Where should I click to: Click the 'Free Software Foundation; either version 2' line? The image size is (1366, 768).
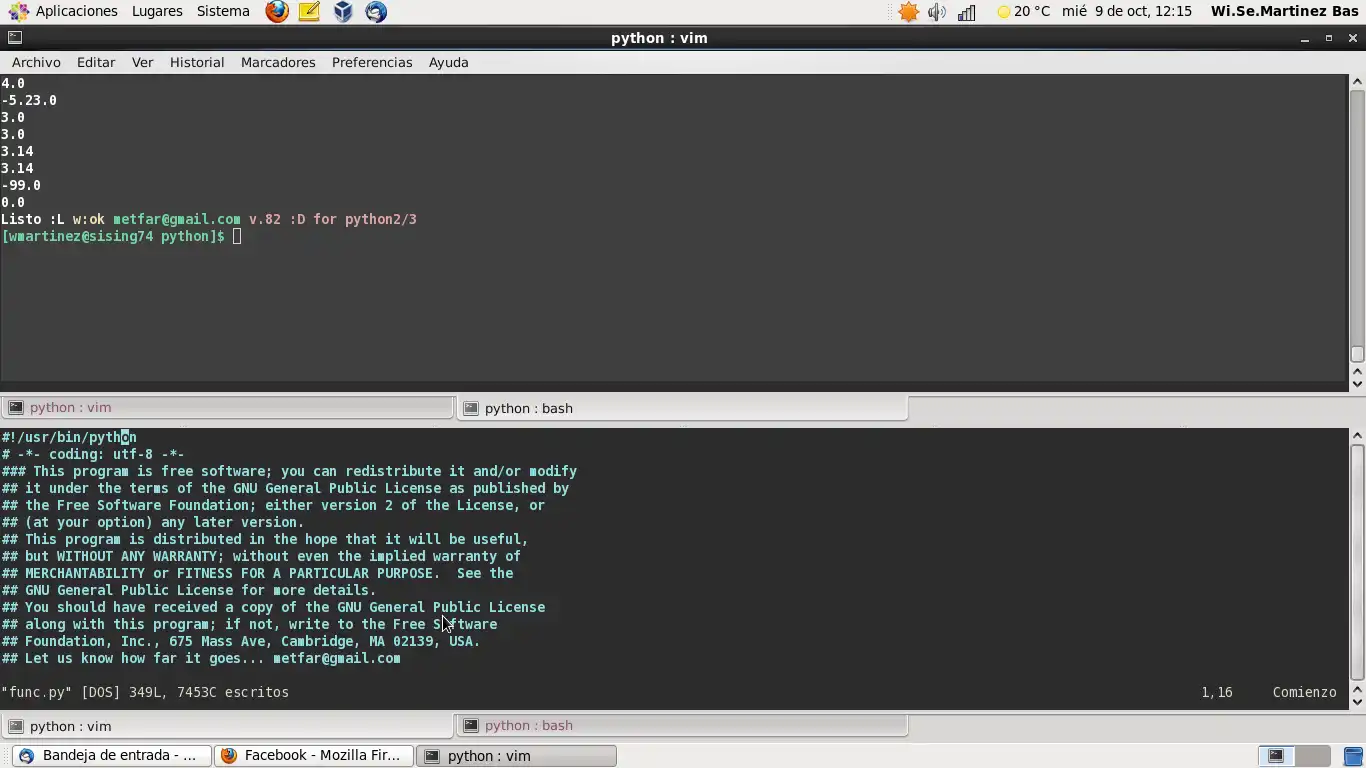click(x=273, y=505)
